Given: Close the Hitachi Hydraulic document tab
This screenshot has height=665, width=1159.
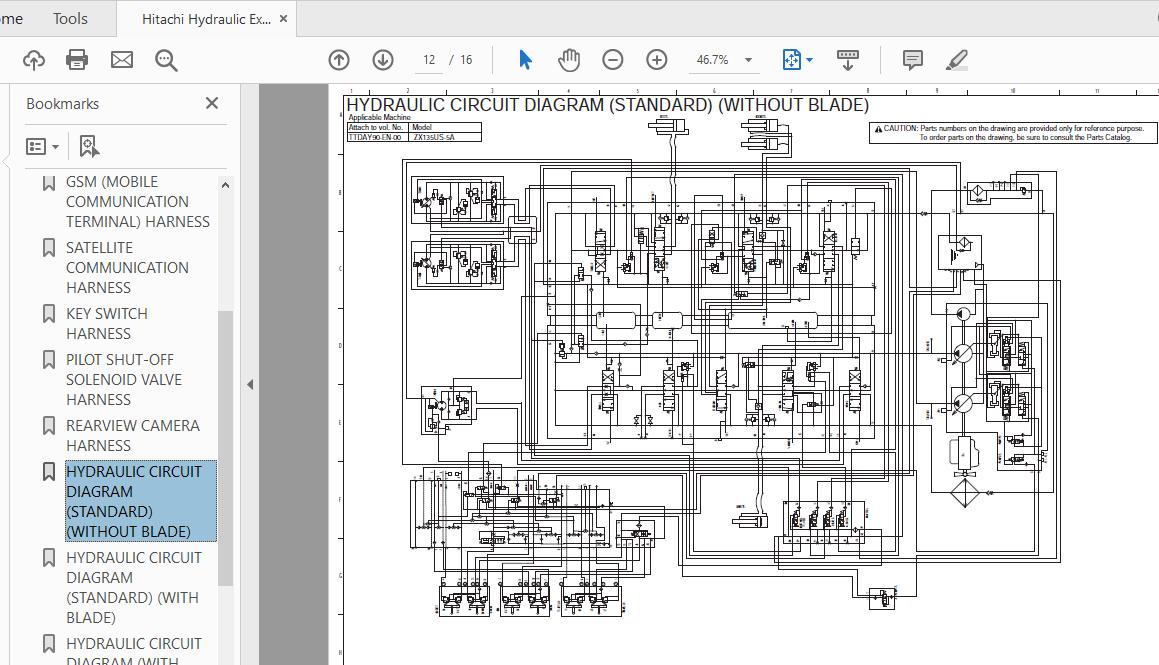Looking at the screenshot, I should 283,19.
